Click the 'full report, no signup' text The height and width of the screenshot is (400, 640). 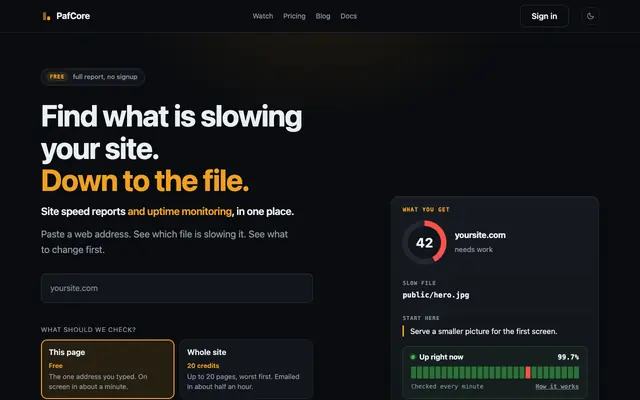point(105,77)
